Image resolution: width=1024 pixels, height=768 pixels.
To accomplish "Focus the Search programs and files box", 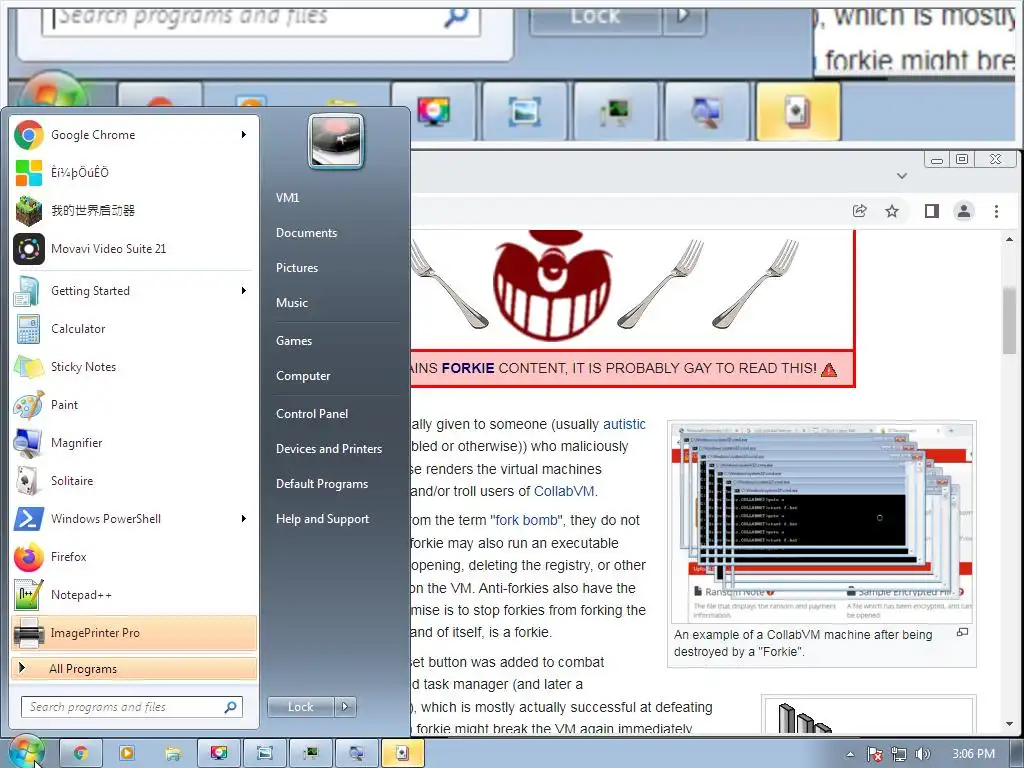I will (x=132, y=707).
